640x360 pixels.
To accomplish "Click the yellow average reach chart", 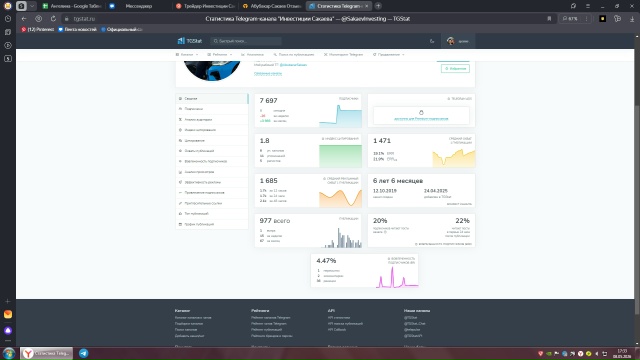I will (x=453, y=158).
